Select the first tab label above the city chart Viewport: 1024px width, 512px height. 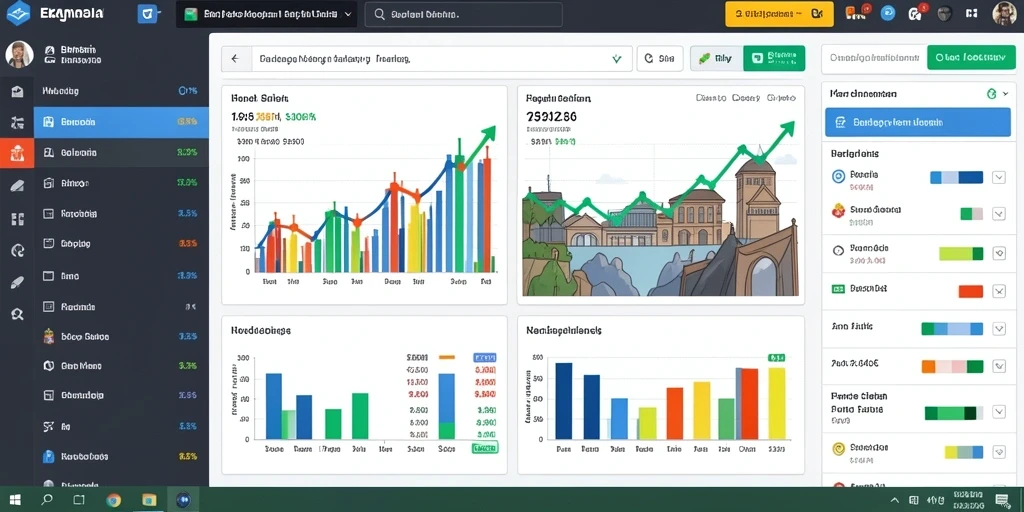point(711,98)
